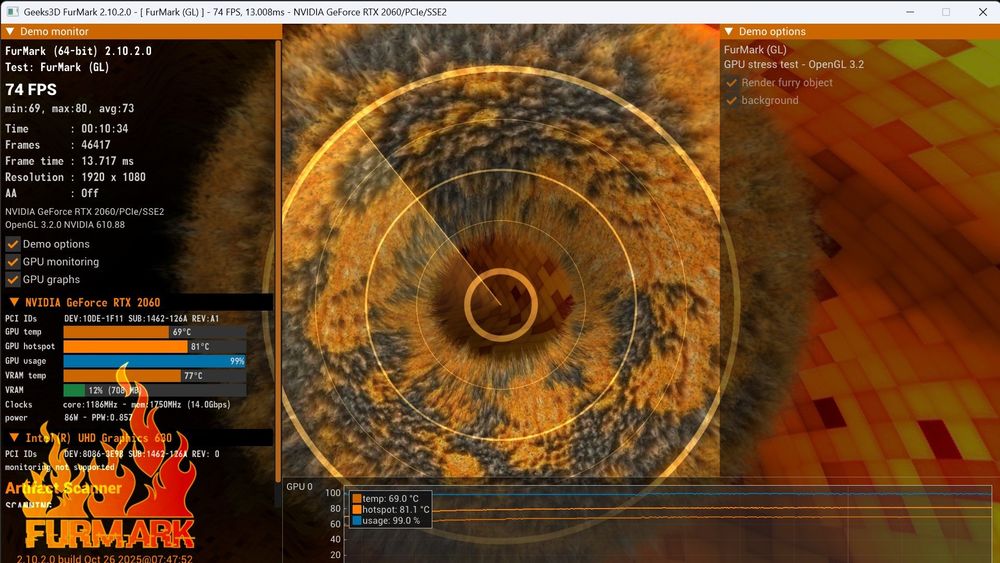Click the Clocks core:1186MHz row
Viewport: 1000px width, 563px height.
pyautogui.click(x=118, y=404)
